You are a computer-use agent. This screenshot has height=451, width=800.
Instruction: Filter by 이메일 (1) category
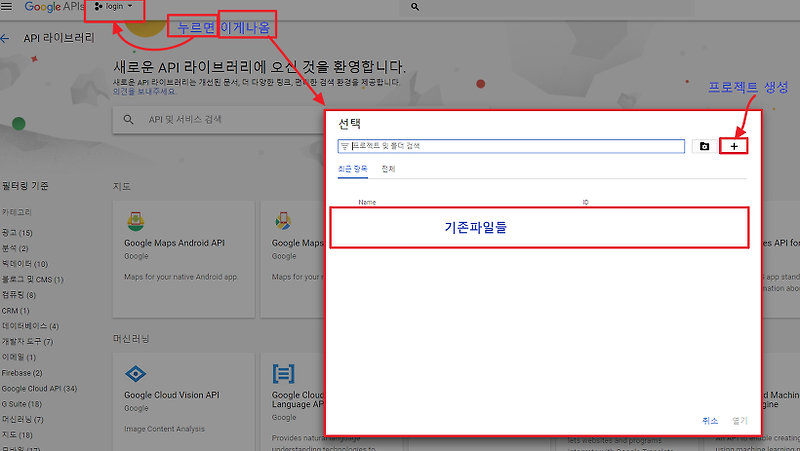(18, 357)
